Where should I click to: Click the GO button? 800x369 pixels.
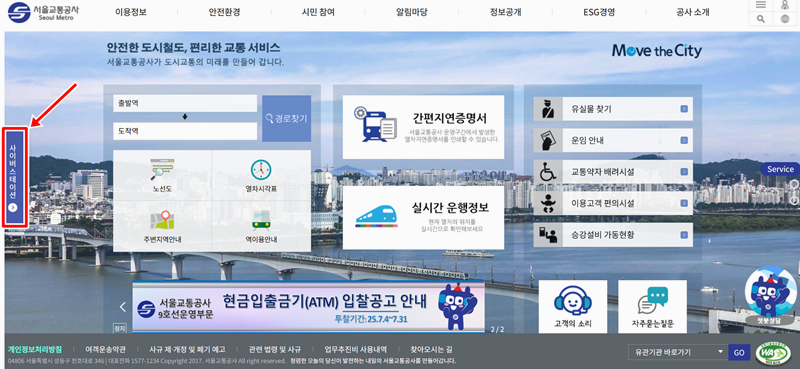tap(739, 352)
